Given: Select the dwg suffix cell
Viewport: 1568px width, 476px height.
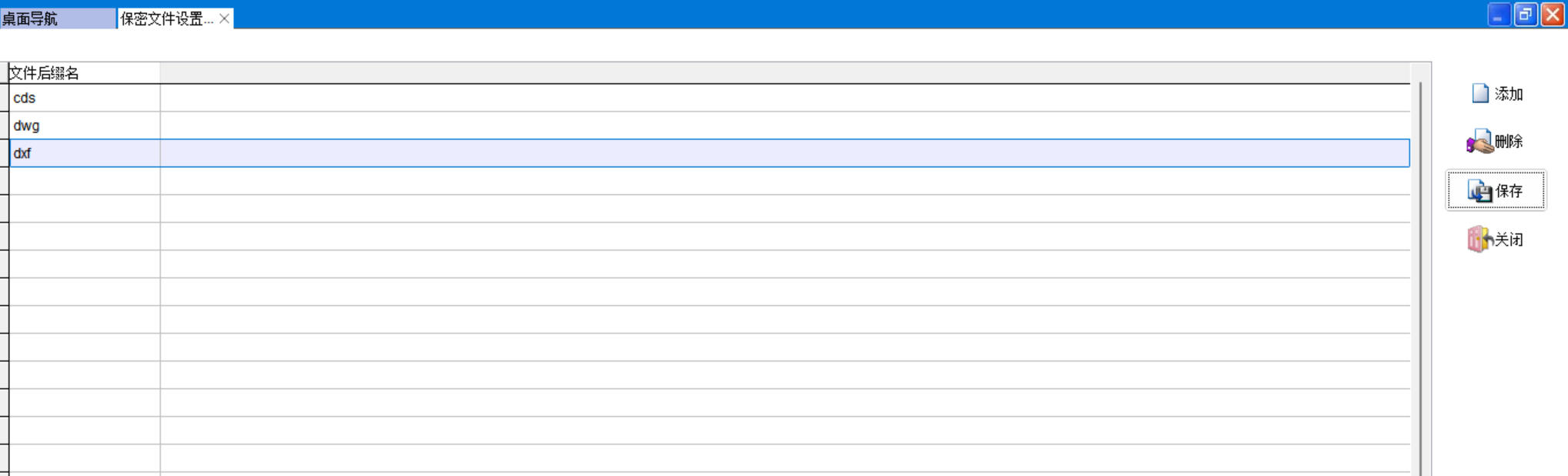Looking at the screenshot, I should point(85,126).
